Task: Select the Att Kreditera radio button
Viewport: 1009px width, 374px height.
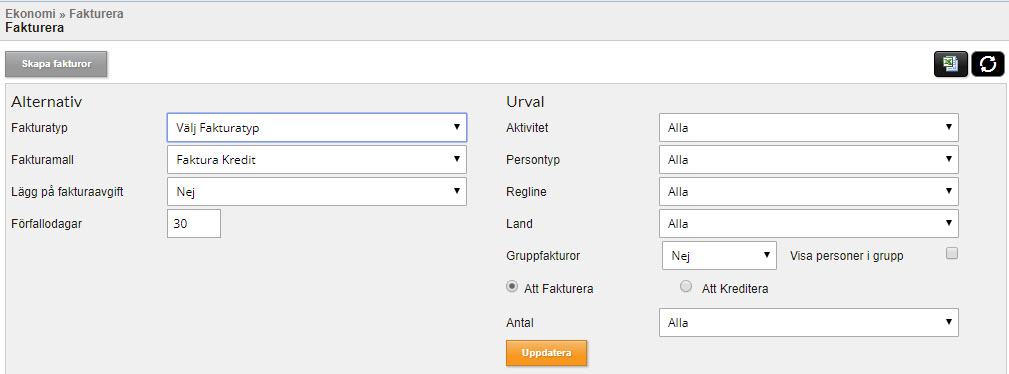Action: 686,287
